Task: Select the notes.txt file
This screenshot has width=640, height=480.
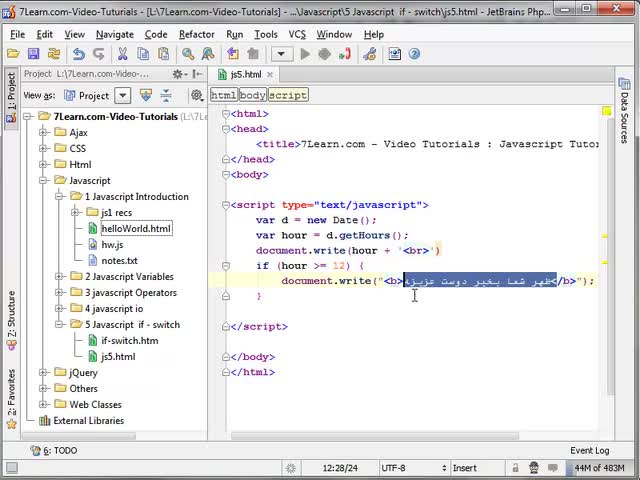Action: [119, 260]
